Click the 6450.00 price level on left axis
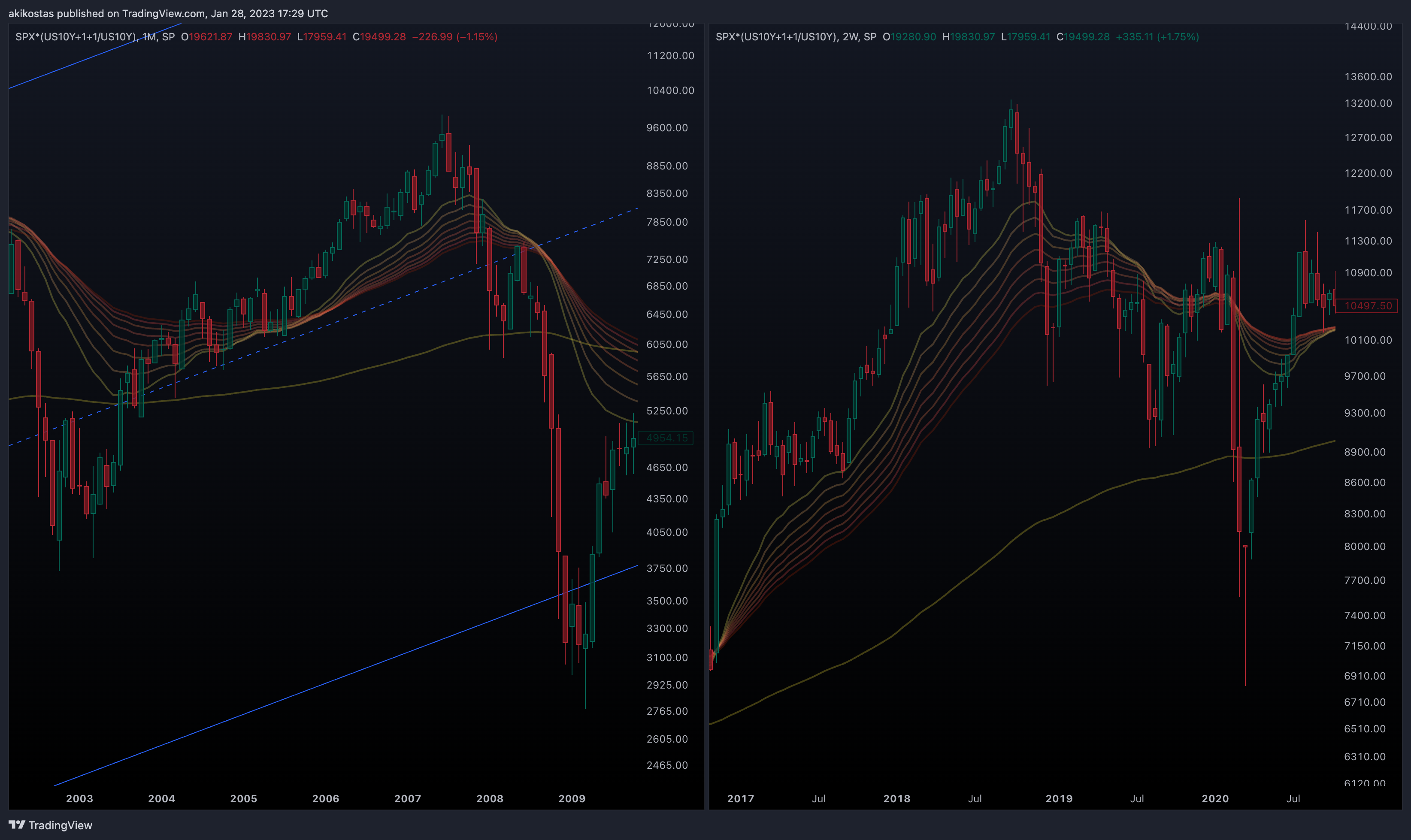 click(x=667, y=314)
